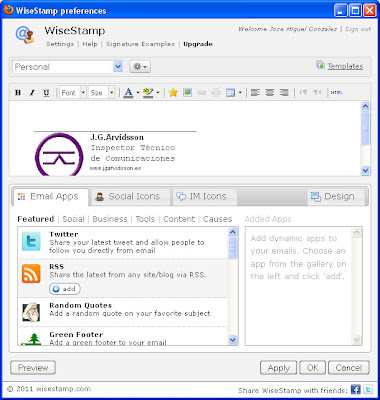Align text right
The width and height of the screenshot is (380, 400).
tap(284, 93)
